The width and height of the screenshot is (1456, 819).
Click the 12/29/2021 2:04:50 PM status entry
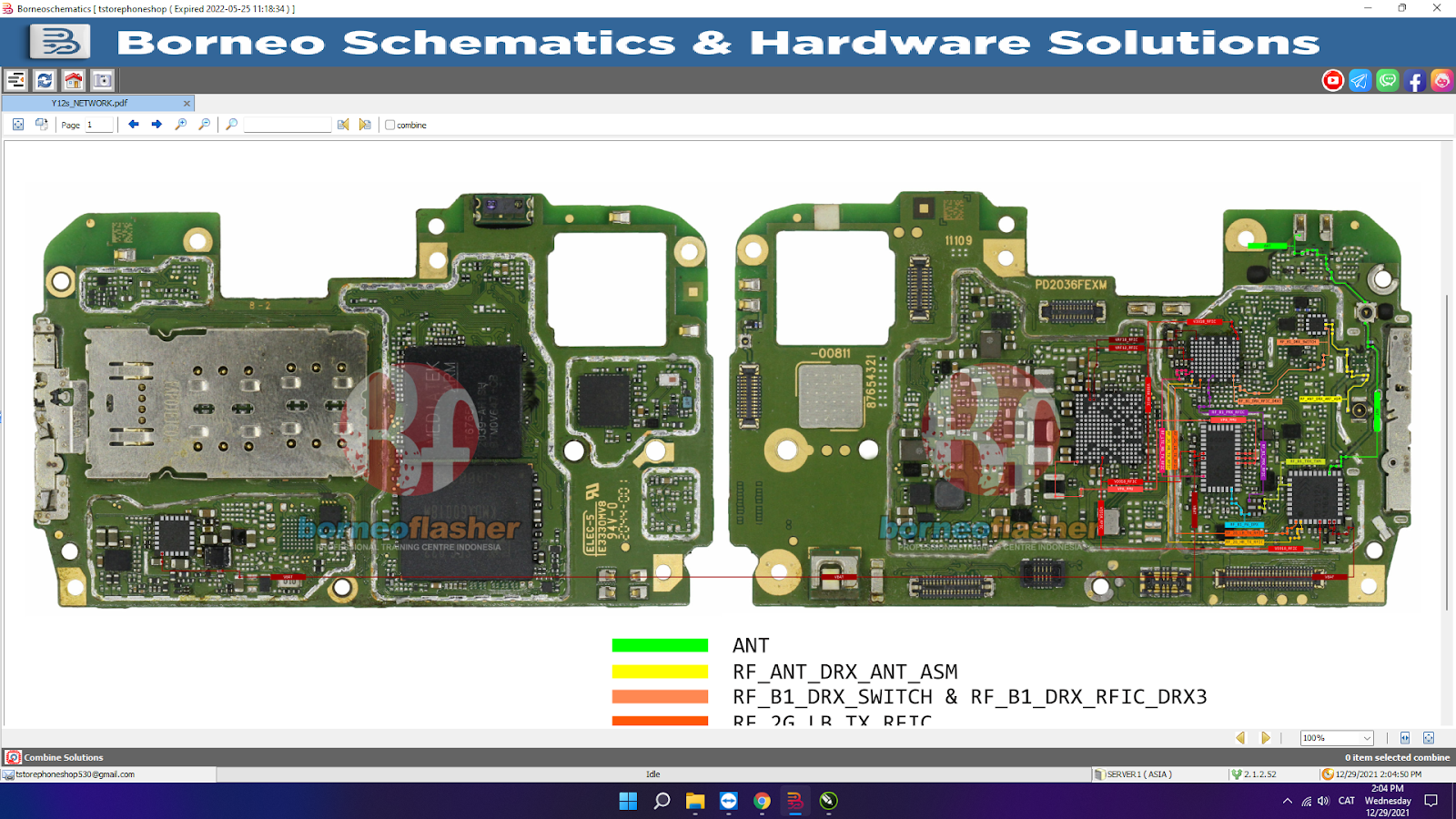pos(1378,774)
